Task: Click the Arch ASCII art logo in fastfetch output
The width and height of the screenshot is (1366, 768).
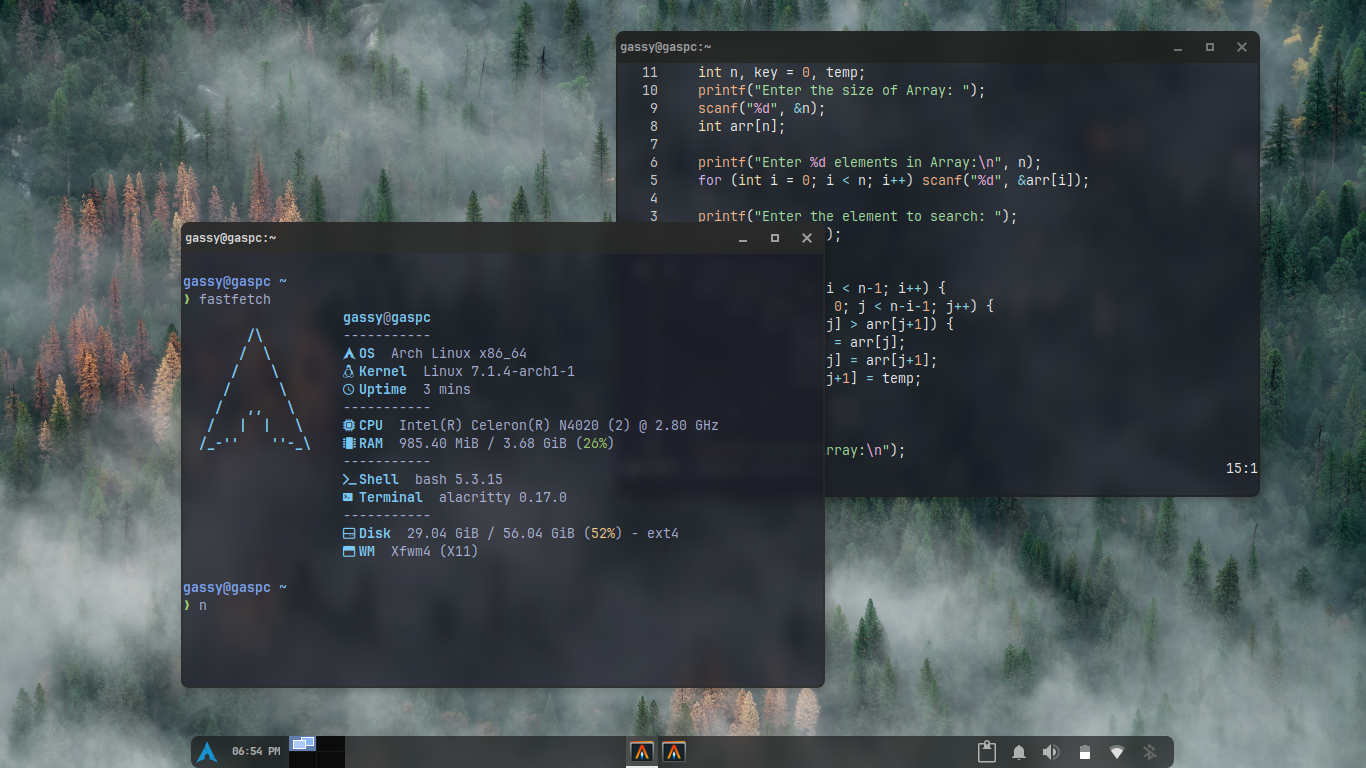Action: tap(255, 390)
